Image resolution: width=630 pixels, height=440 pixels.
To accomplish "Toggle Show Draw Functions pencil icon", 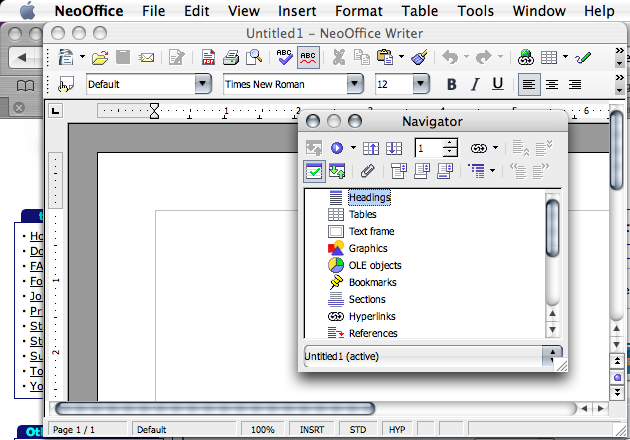I will [583, 57].
